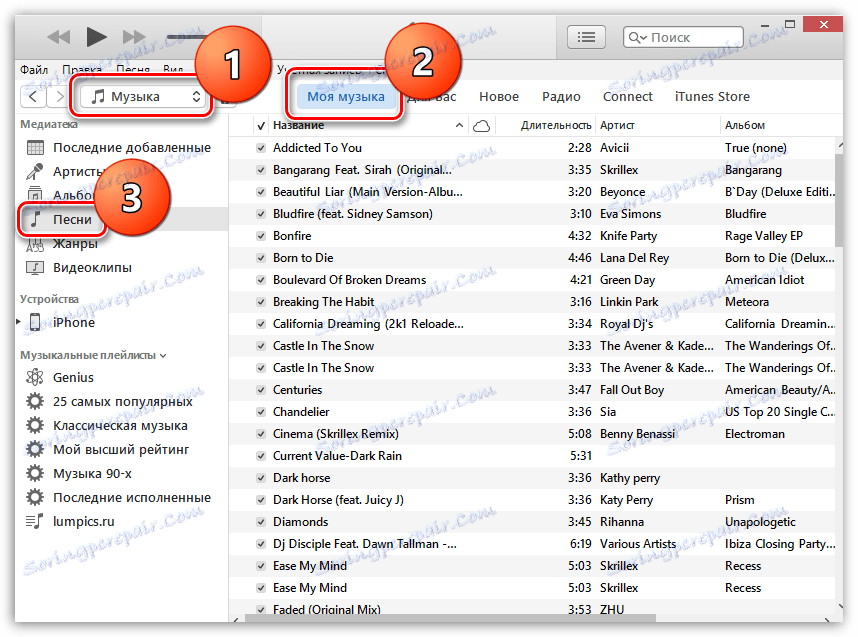Uncheck the Beautiful Liar song
Screen dimensions: 858x637
pyautogui.click(x=261, y=192)
